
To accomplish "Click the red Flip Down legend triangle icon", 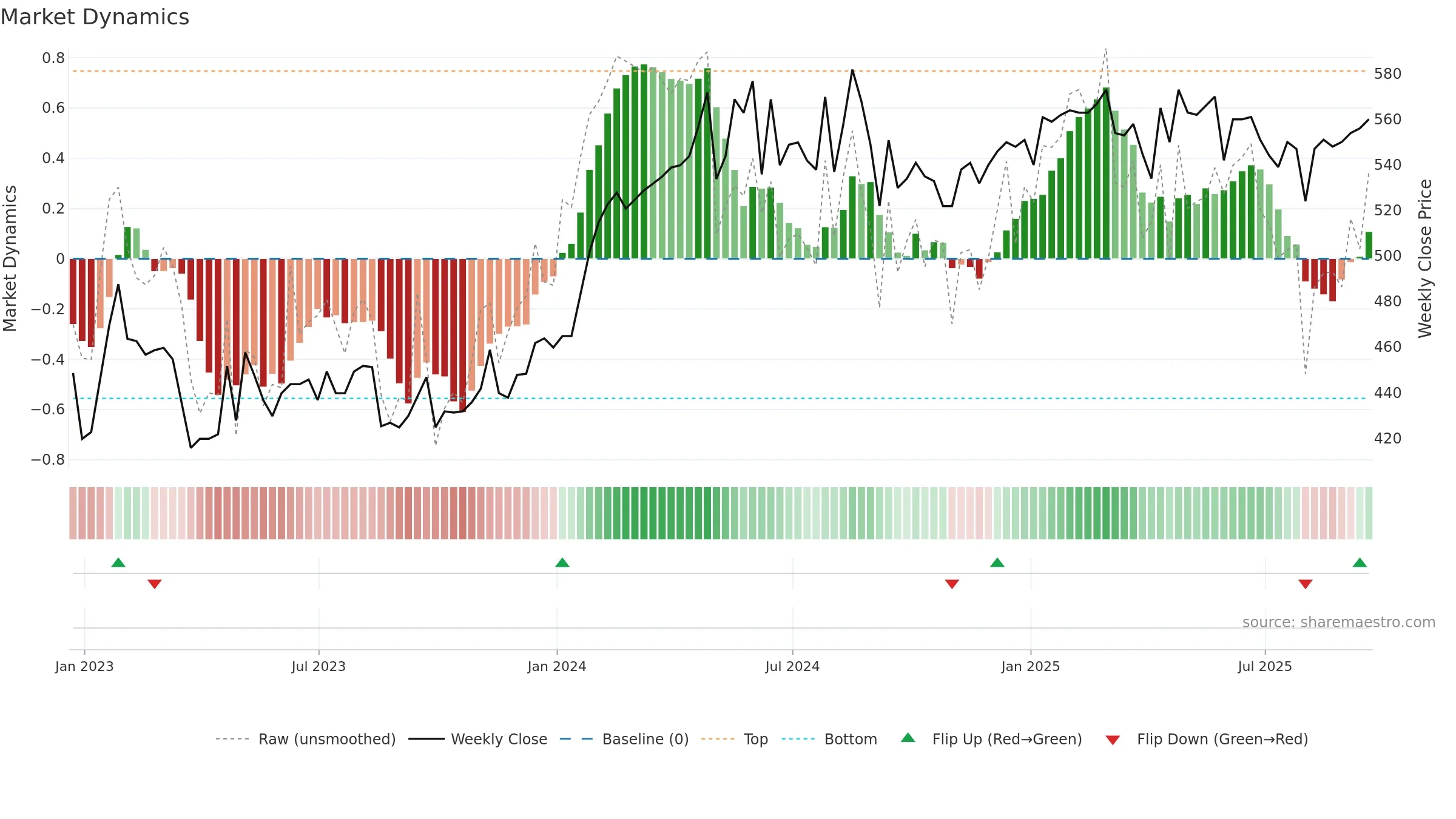I will 1113,740.
